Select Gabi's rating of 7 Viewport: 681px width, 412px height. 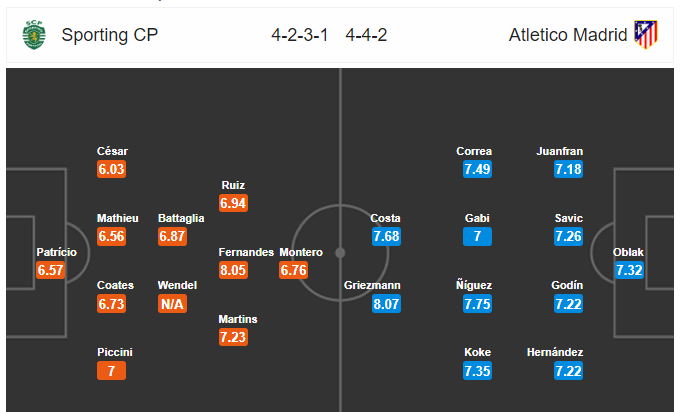[477, 237]
